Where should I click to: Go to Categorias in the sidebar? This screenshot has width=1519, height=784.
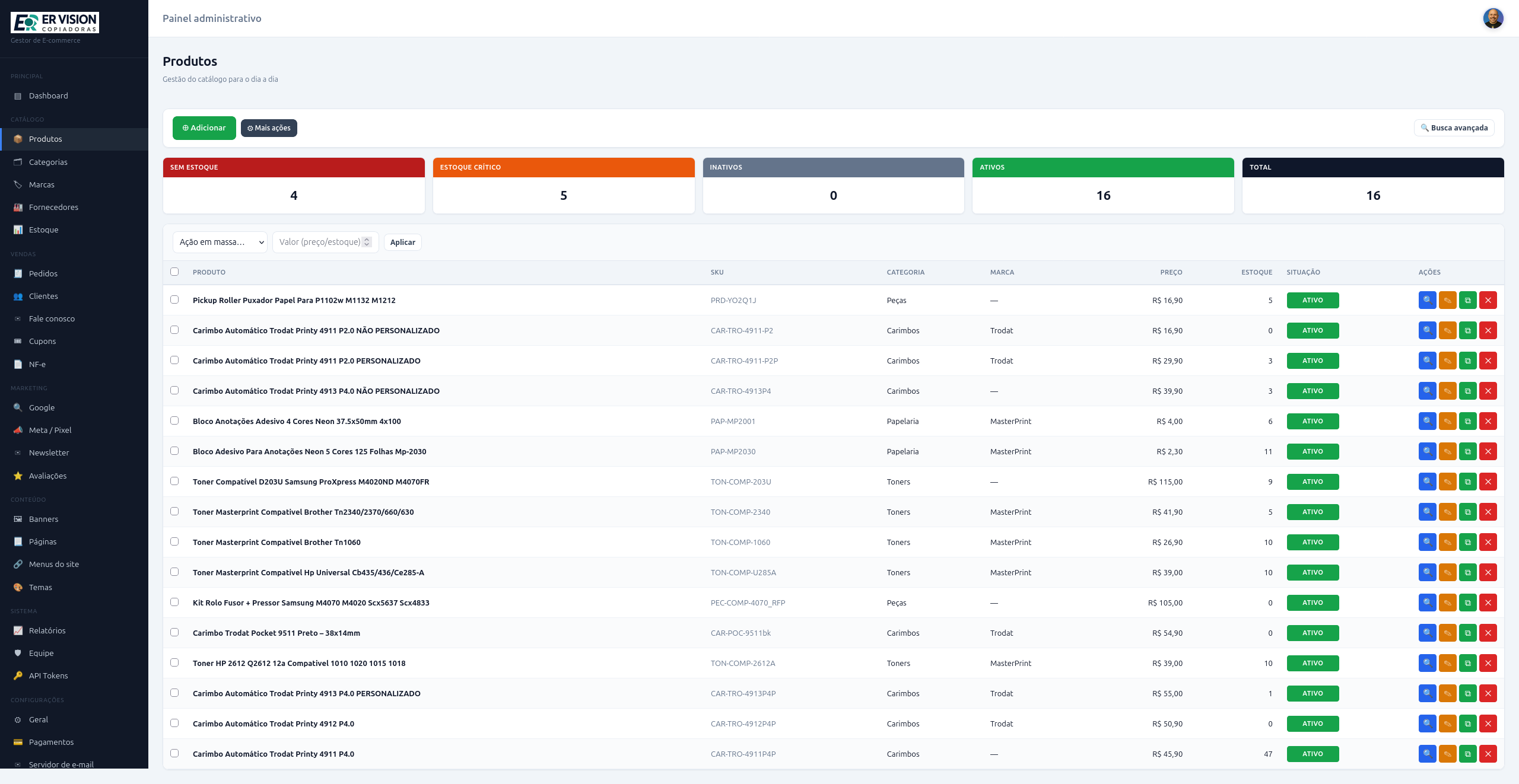(74, 162)
